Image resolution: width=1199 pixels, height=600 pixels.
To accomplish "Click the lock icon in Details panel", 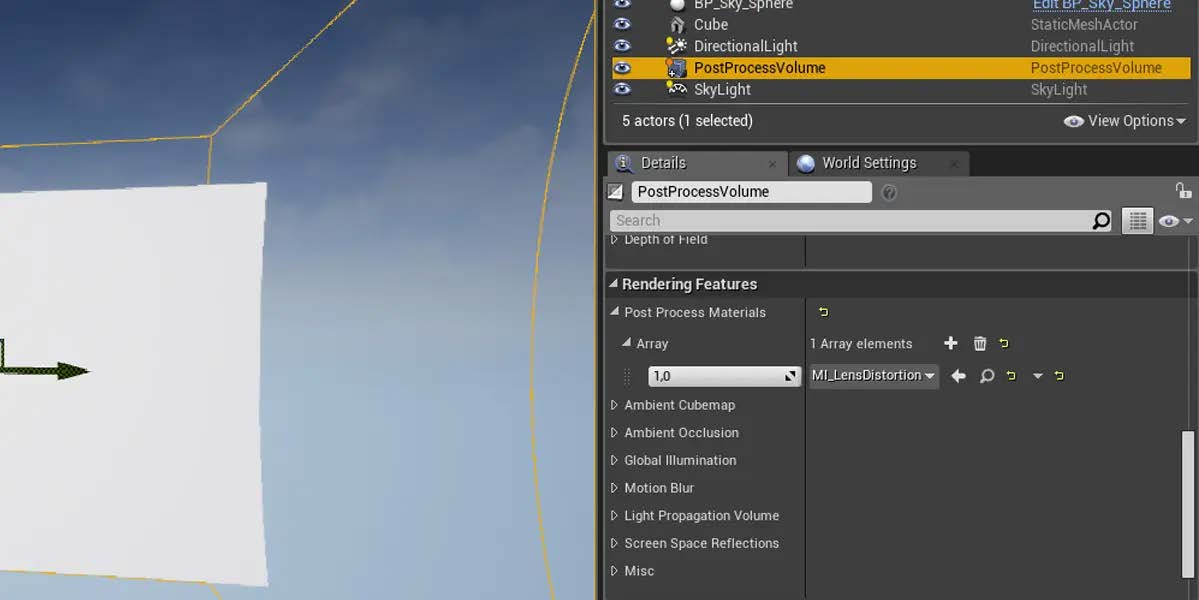I will click(1183, 191).
